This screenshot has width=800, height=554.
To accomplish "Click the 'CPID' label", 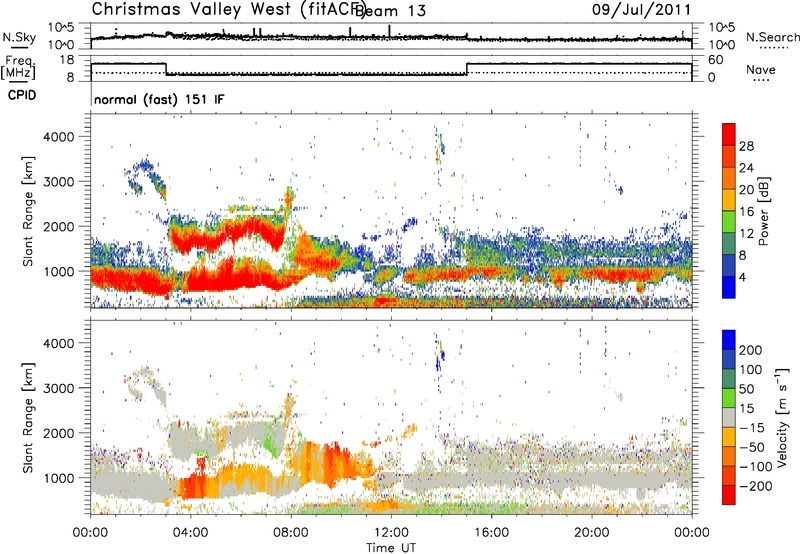I will pos(22,95).
